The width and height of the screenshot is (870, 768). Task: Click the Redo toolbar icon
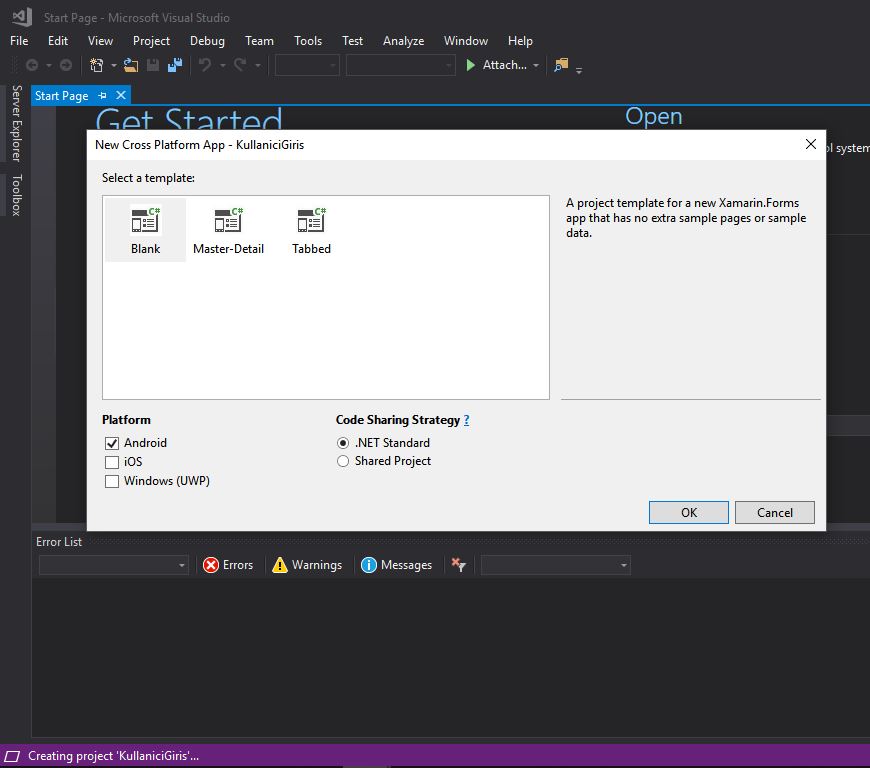240,65
